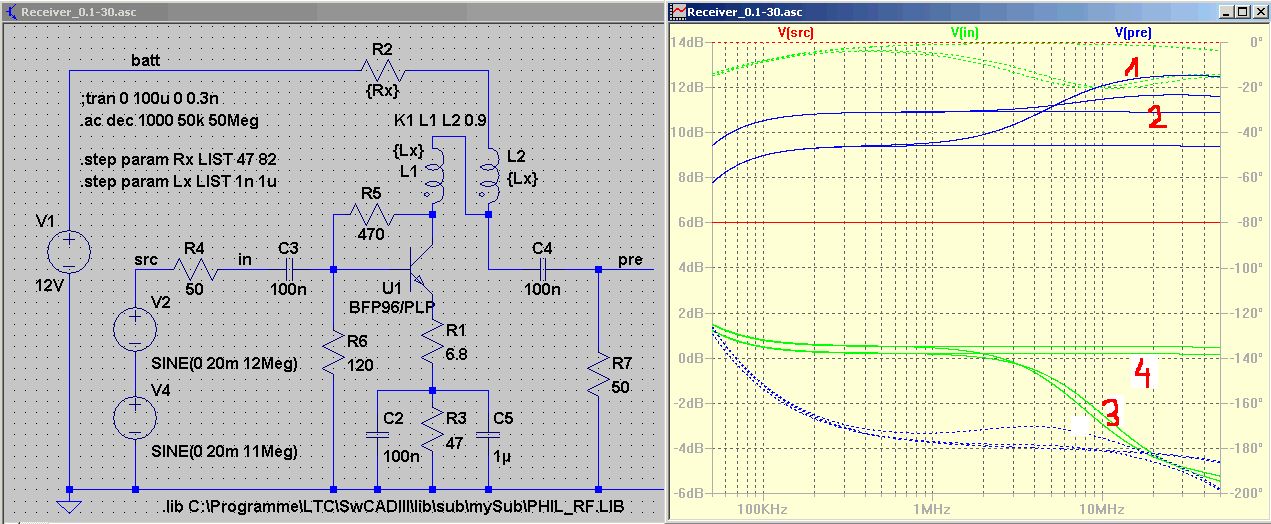Viewport: 1271px width, 524px height.
Task: Click the "src" net label
Action: click(x=145, y=259)
